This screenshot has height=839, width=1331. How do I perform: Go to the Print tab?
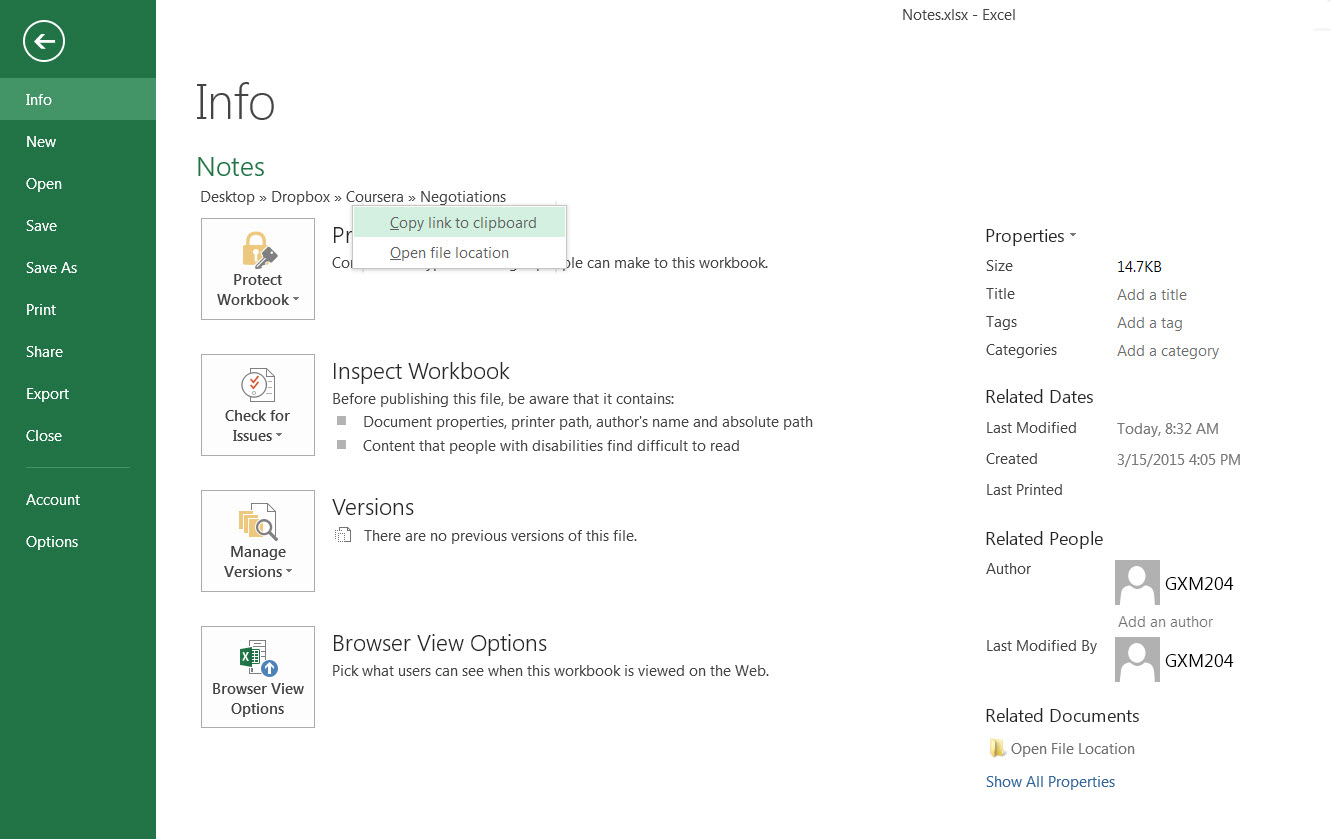coord(41,310)
